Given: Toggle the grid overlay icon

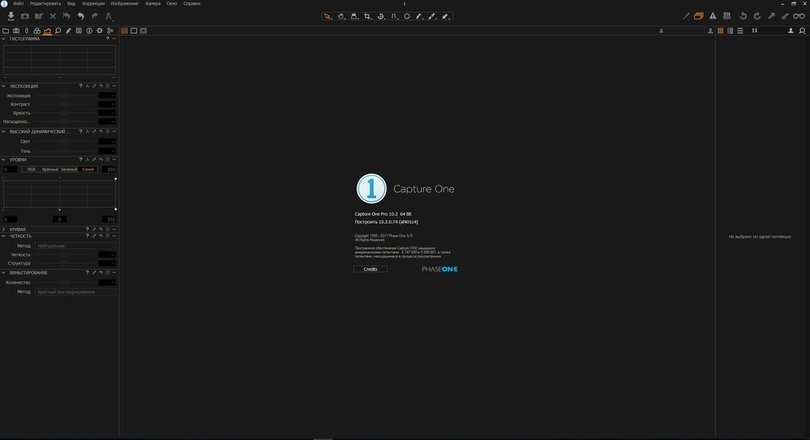Looking at the screenshot, I should 727,16.
